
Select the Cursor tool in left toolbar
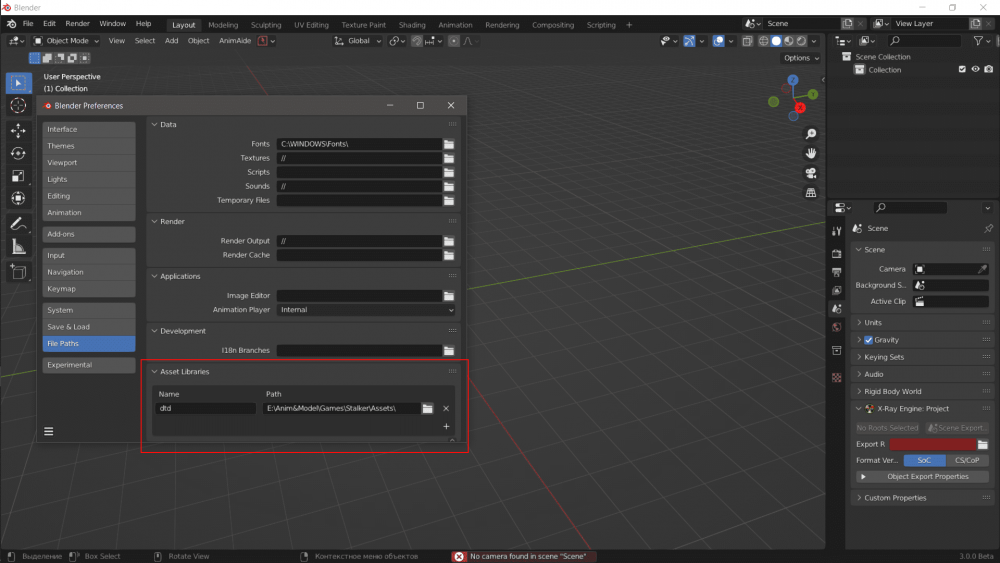[18, 106]
